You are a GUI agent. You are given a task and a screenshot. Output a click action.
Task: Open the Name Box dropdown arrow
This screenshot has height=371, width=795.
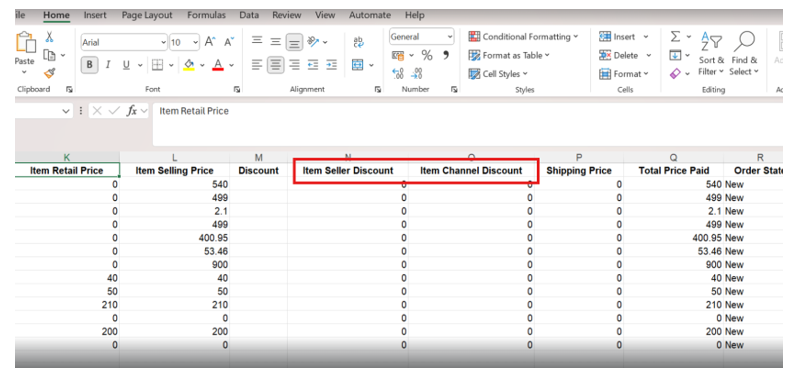(x=65, y=111)
